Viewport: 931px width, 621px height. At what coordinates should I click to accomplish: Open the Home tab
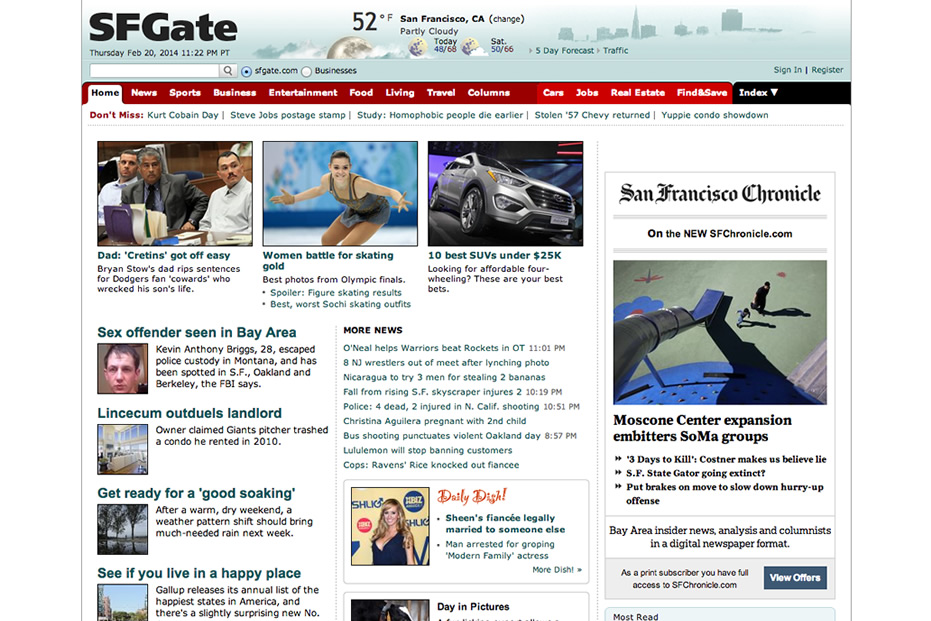(x=105, y=93)
